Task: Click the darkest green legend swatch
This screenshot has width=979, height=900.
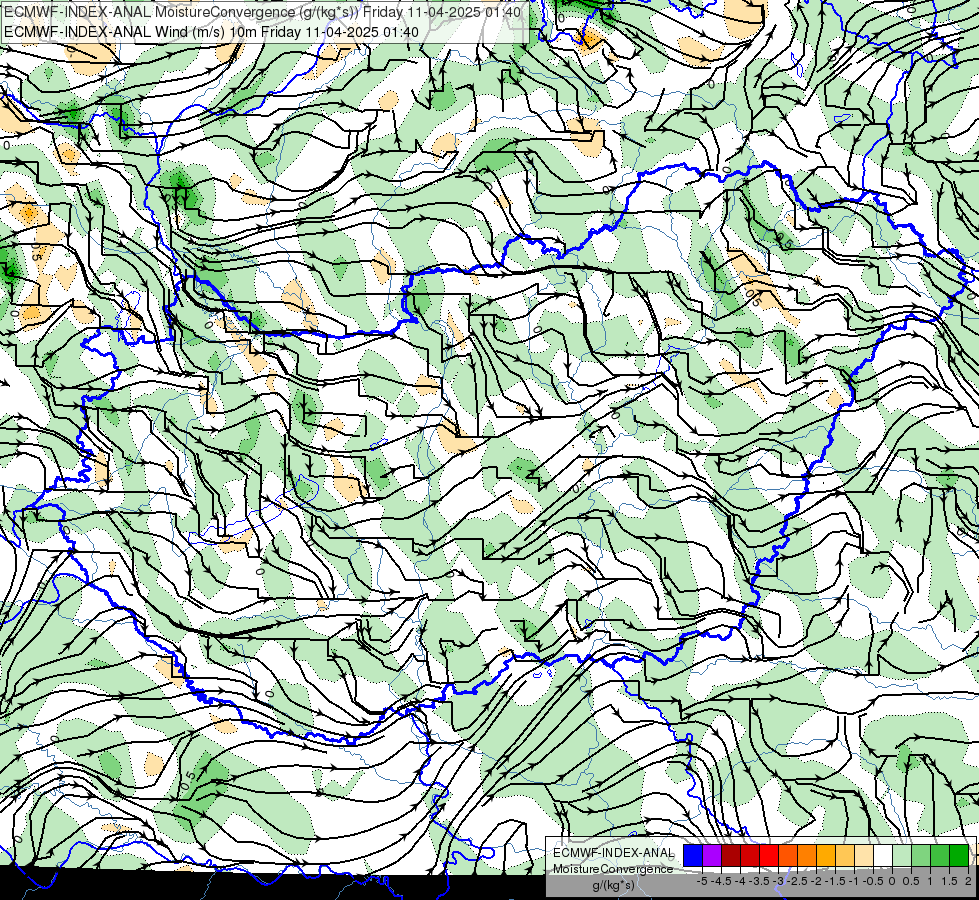Action: (959, 855)
